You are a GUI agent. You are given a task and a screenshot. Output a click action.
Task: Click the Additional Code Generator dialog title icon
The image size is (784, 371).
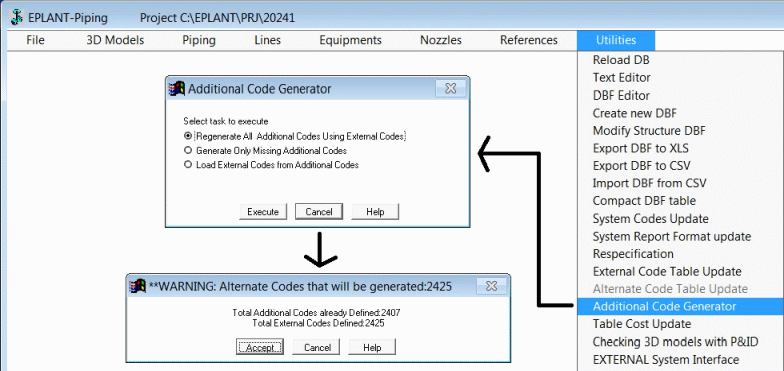point(176,89)
